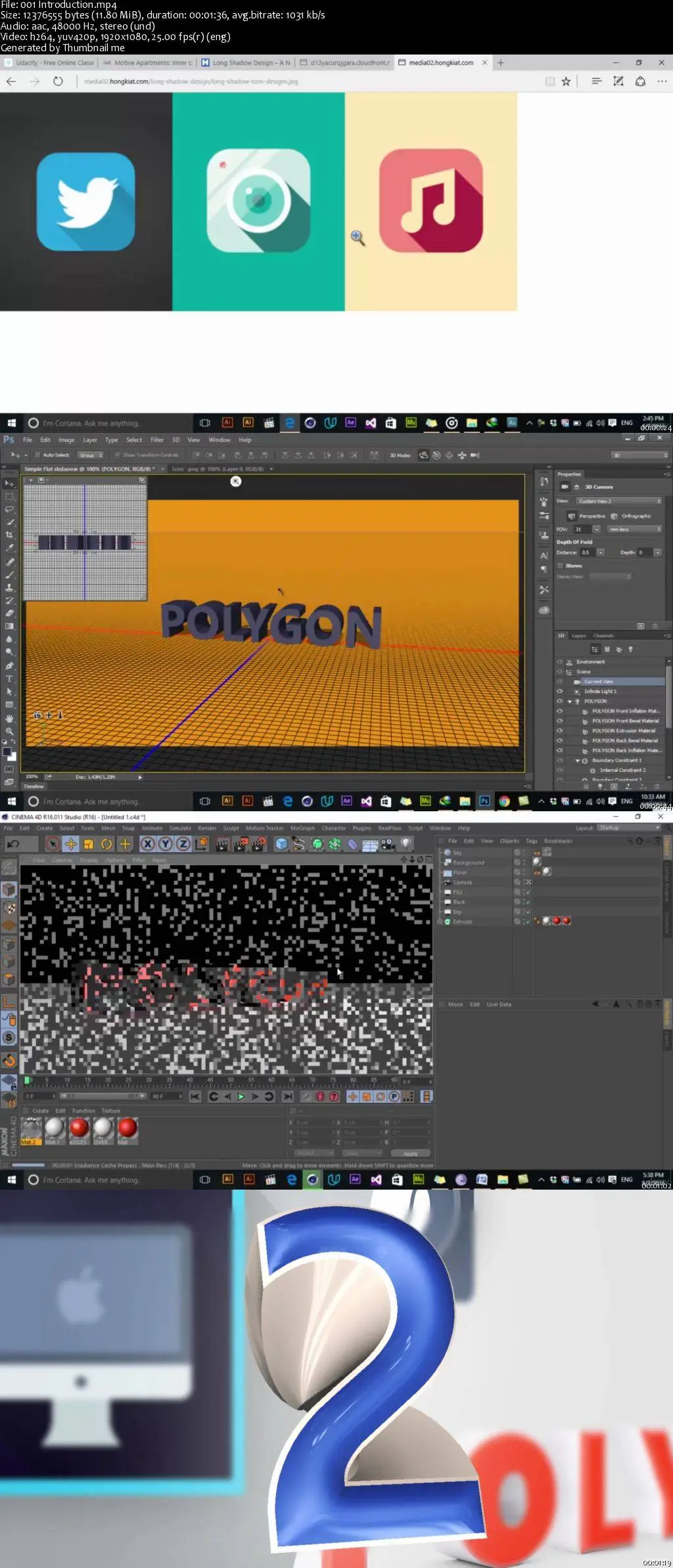Click the Photoshop foreground color swatch
This screenshot has width=673, height=1568.
click(x=7, y=752)
